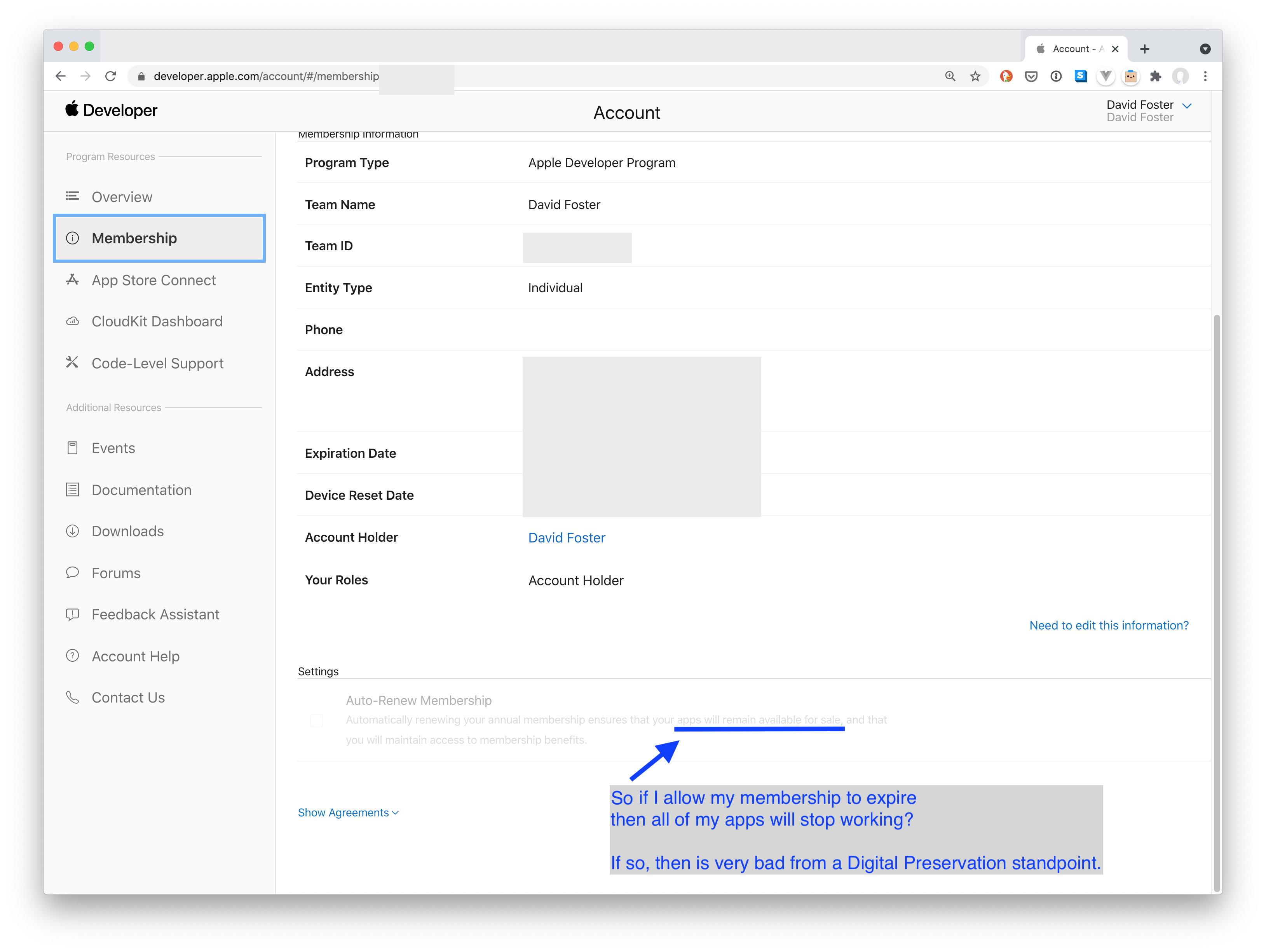Select Code-Level Support sidebar item

pos(157,363)
